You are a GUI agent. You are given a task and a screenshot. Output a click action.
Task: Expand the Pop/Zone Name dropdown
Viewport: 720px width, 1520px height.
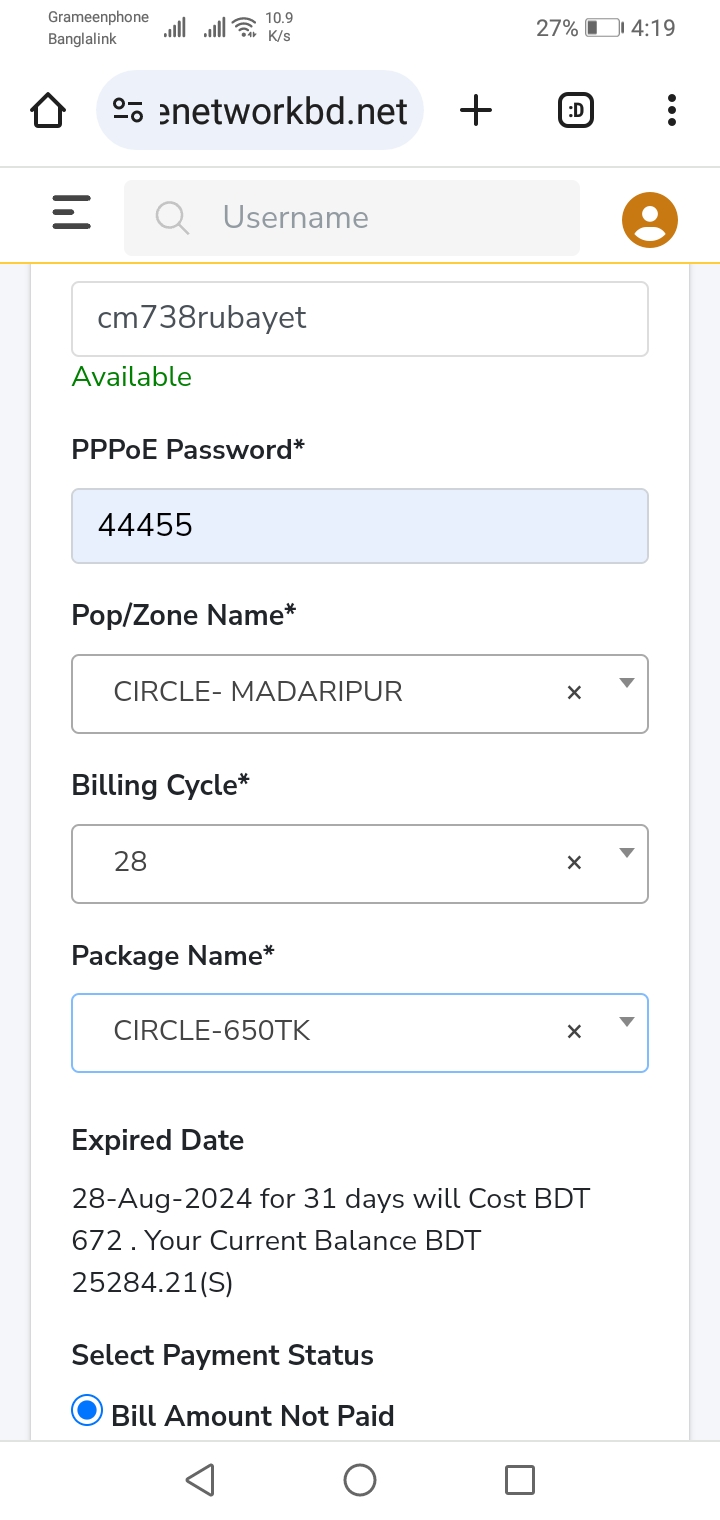click(x=627, y=684)
